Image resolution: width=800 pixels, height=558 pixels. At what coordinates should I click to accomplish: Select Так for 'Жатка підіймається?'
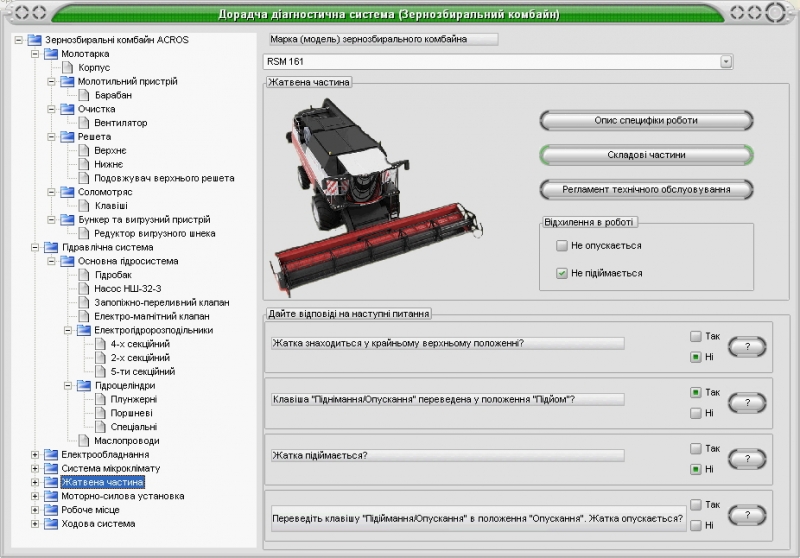click(x=695, y=448)
